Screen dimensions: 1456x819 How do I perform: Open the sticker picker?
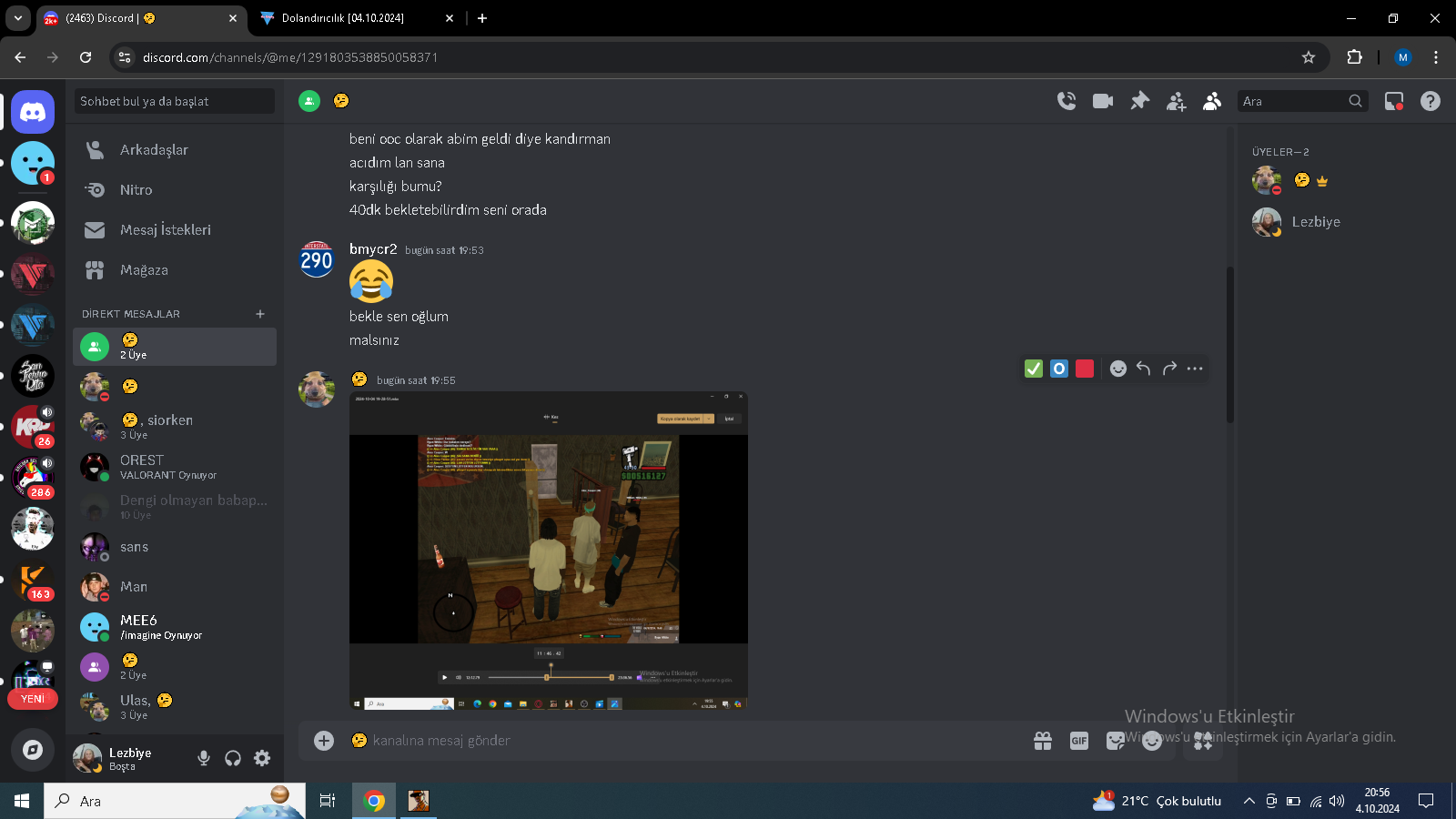tap(1116, 741)
